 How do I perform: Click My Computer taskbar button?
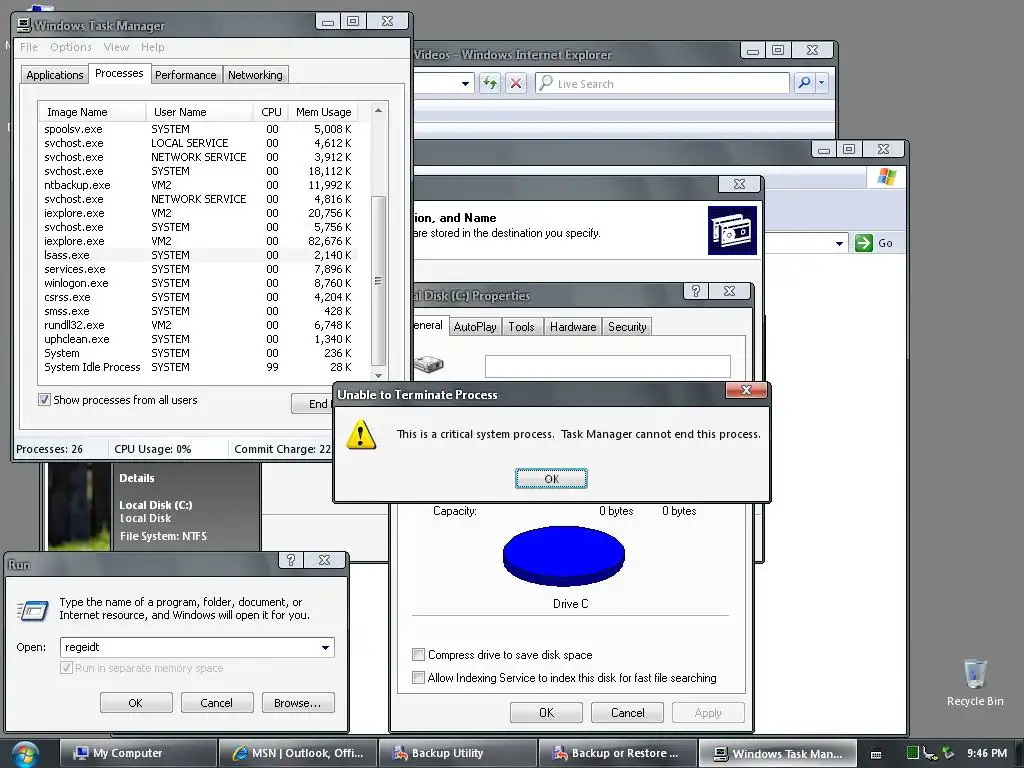pos(138,753)
